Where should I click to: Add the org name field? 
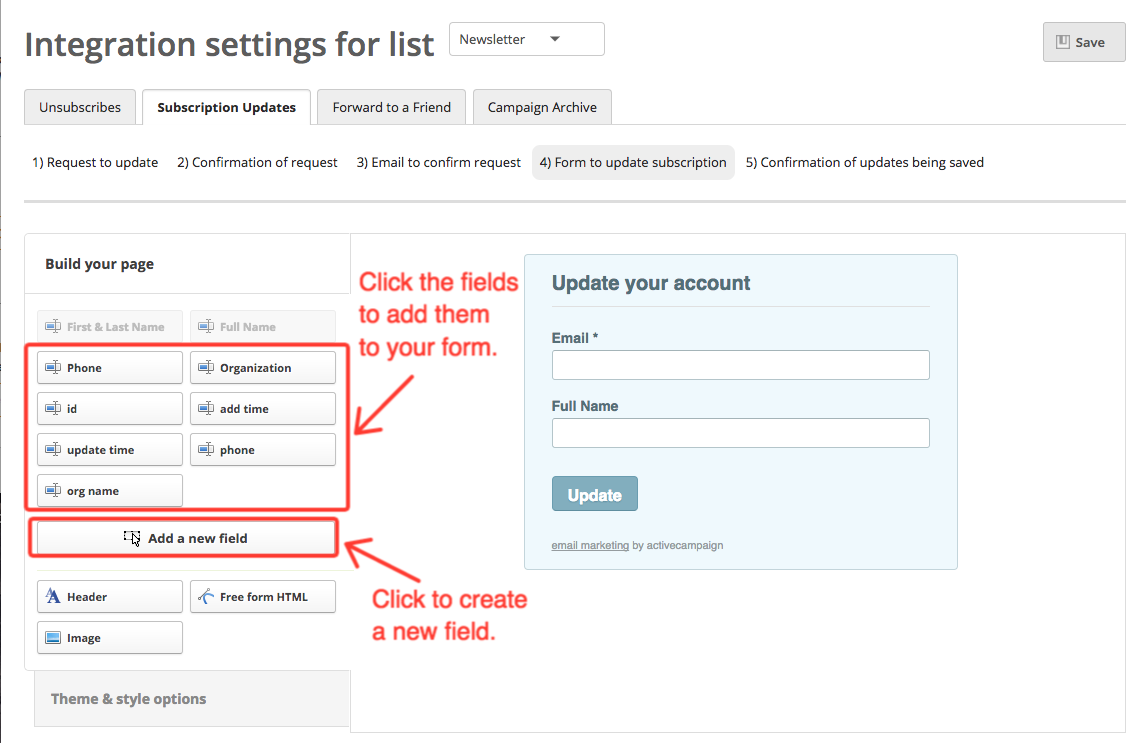coord(109,490)
